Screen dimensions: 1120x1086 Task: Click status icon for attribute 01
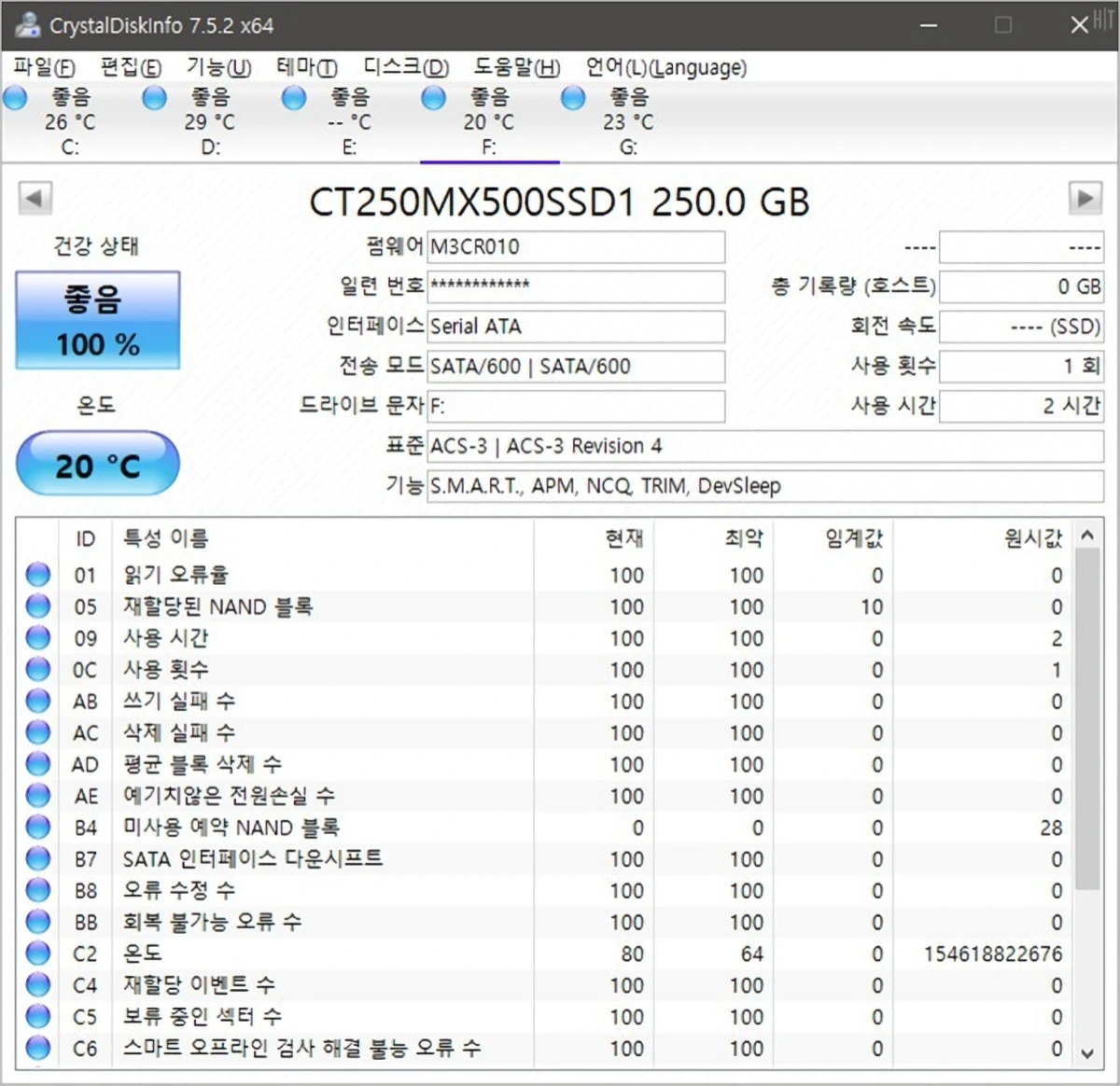tap(38, 575)
